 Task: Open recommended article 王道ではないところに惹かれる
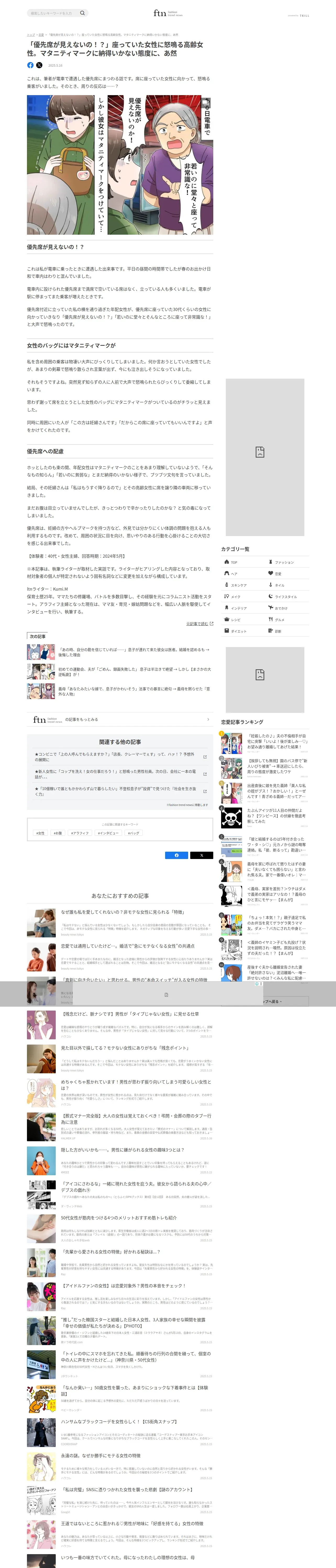tap(120, 1535)
